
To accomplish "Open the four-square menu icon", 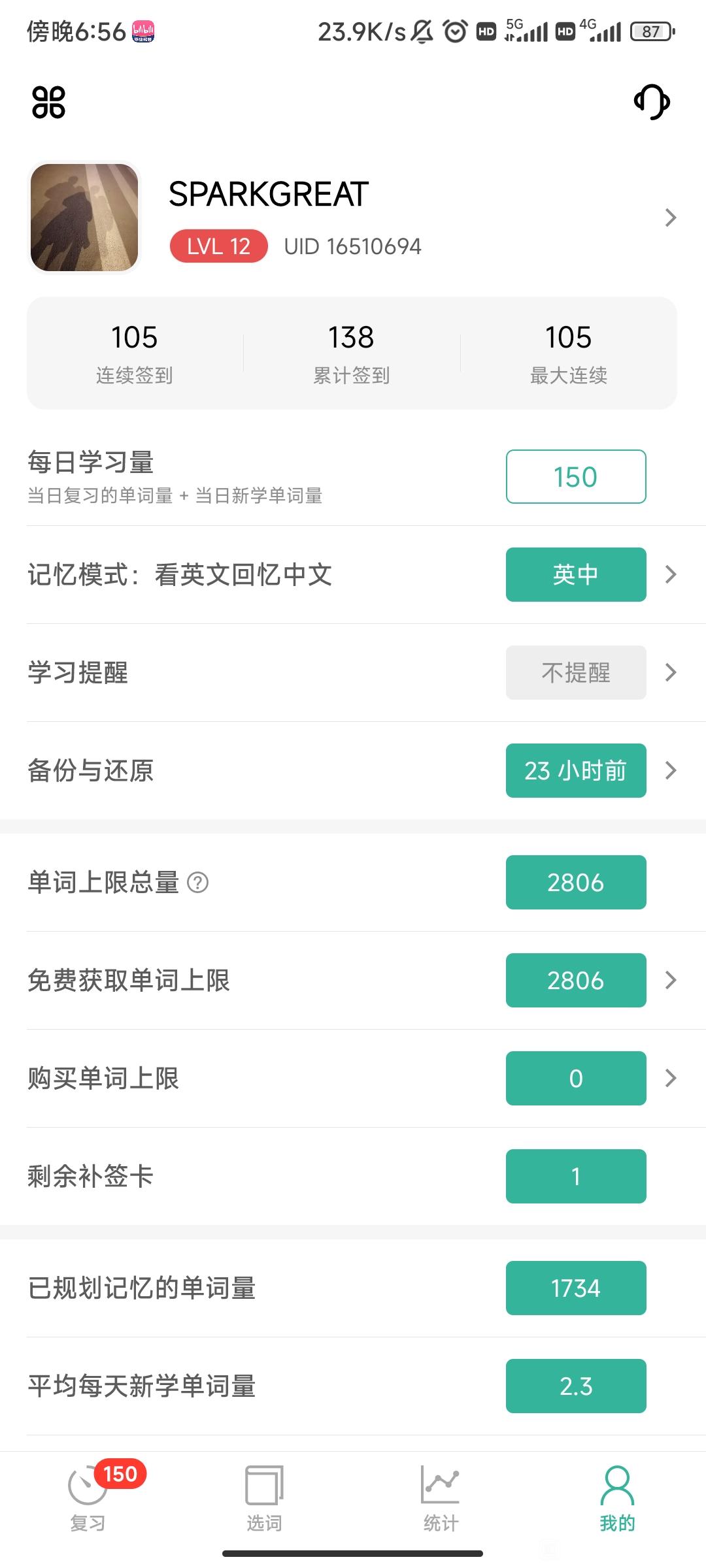I will click(48, 103).
